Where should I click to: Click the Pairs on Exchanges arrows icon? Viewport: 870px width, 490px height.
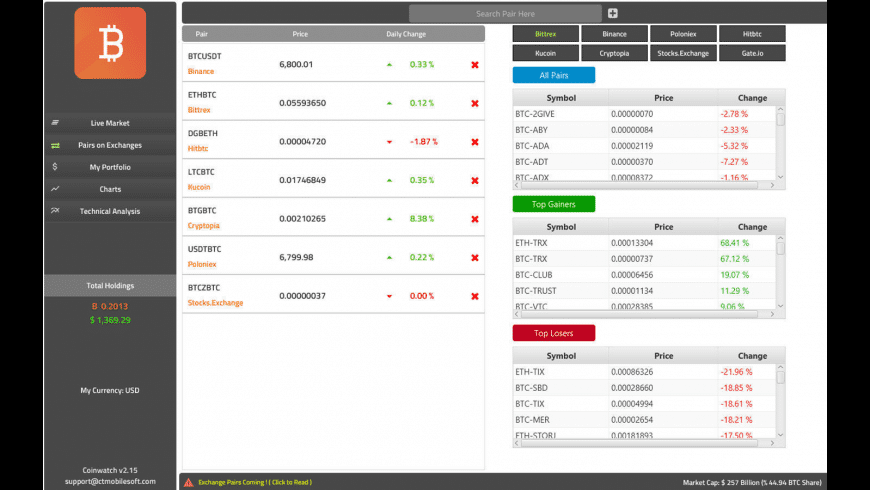55,145
